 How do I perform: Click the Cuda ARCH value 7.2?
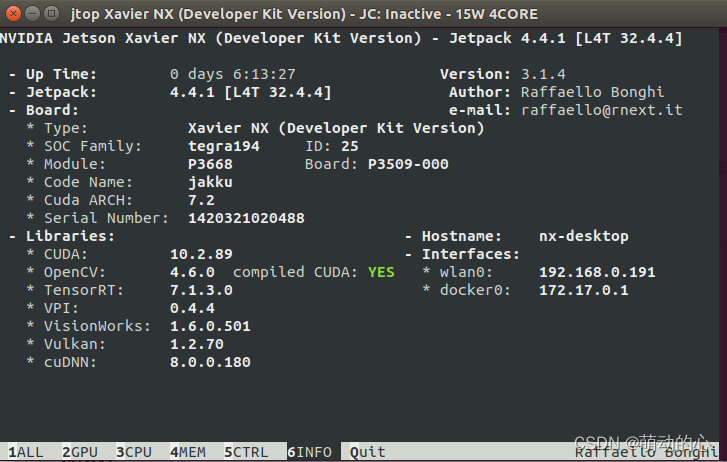201,200
